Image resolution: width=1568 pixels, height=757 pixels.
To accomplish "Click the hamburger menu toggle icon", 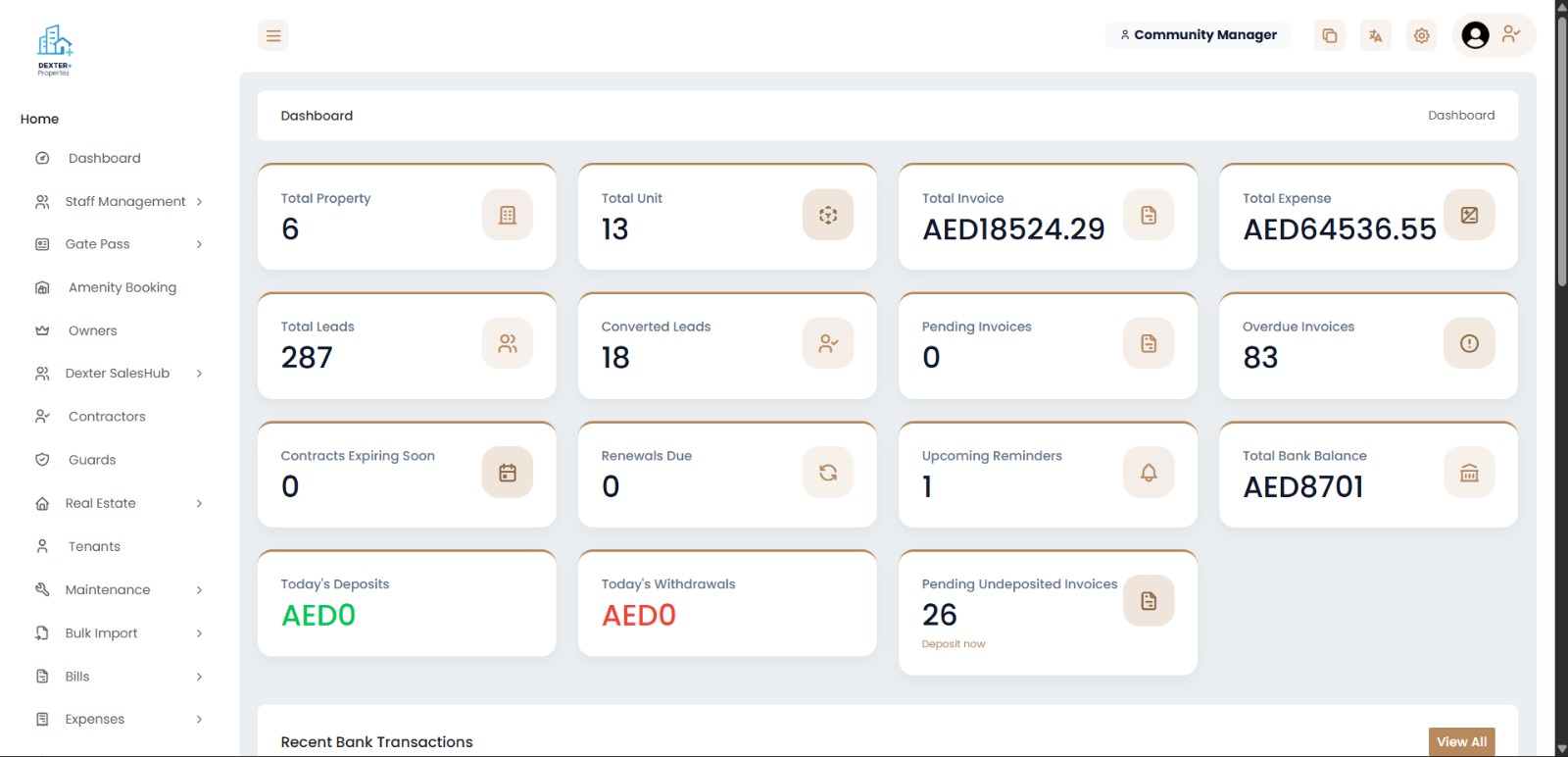I will [x=273, y=35].
